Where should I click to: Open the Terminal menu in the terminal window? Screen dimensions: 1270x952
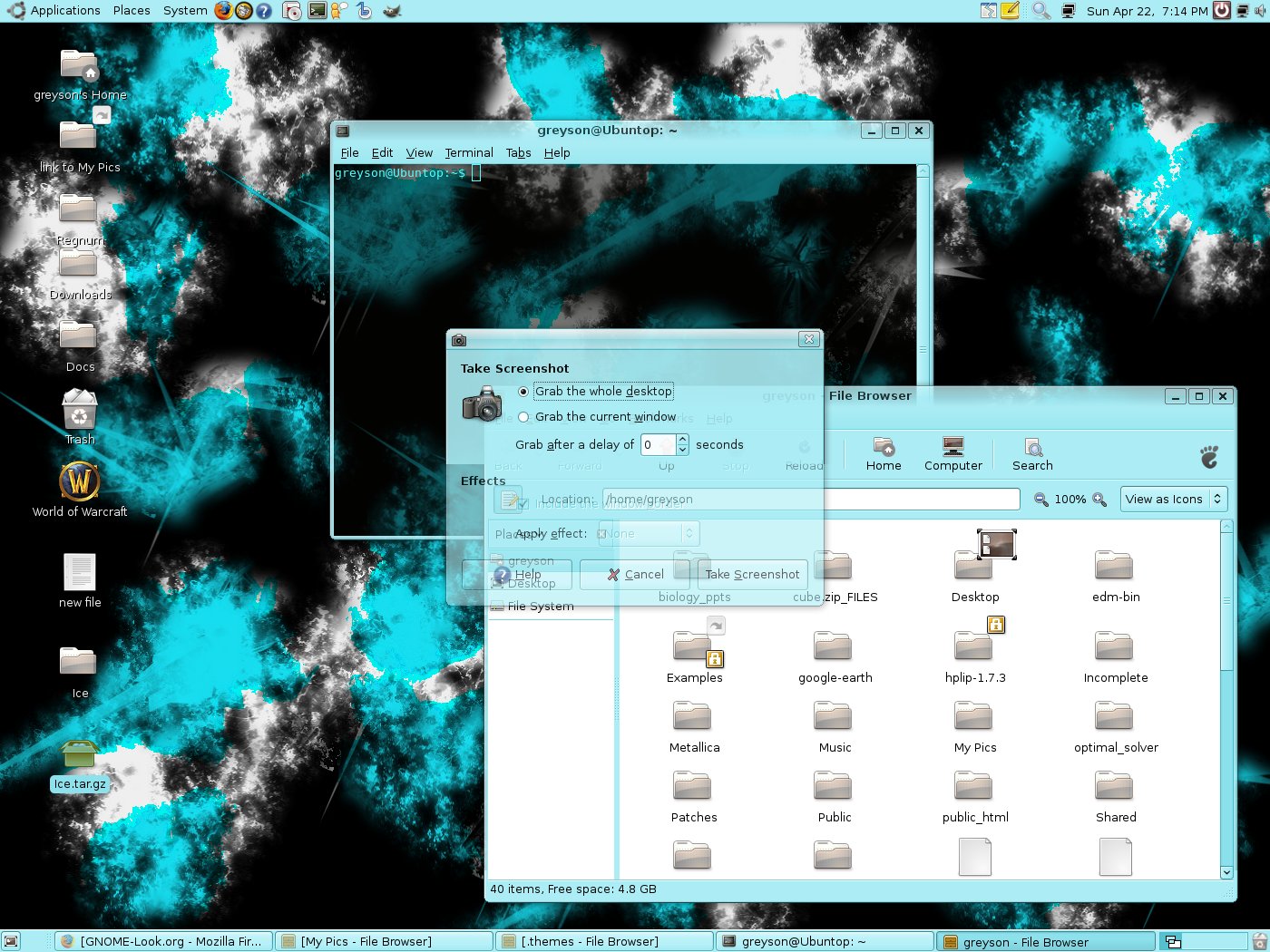coord(469,152)
